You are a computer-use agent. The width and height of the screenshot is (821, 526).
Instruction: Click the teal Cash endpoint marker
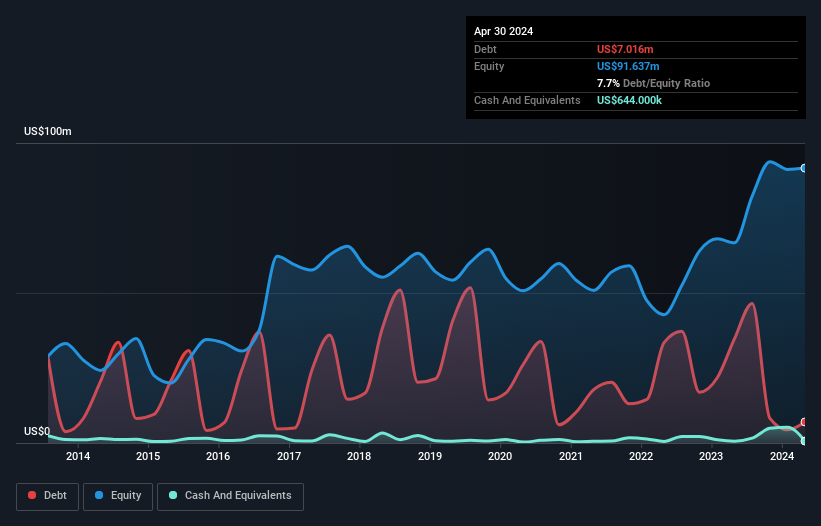804,441
